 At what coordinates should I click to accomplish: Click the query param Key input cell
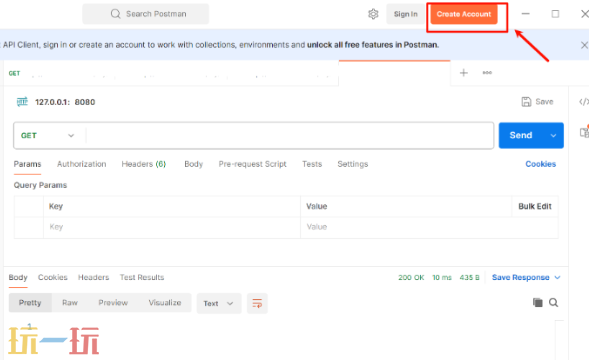click(x=172, y=227)
